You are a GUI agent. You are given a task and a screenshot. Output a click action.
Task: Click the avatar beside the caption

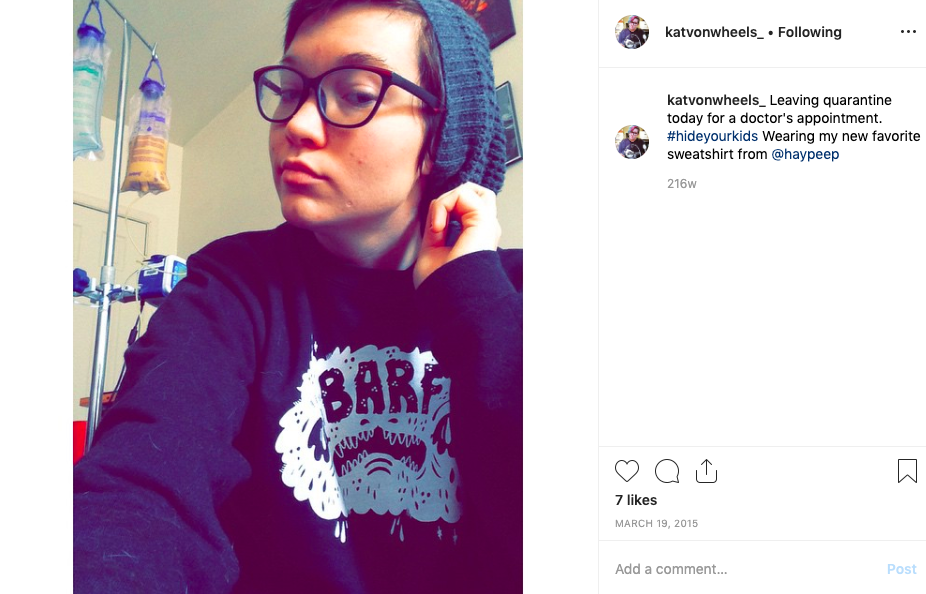[632, 142]
